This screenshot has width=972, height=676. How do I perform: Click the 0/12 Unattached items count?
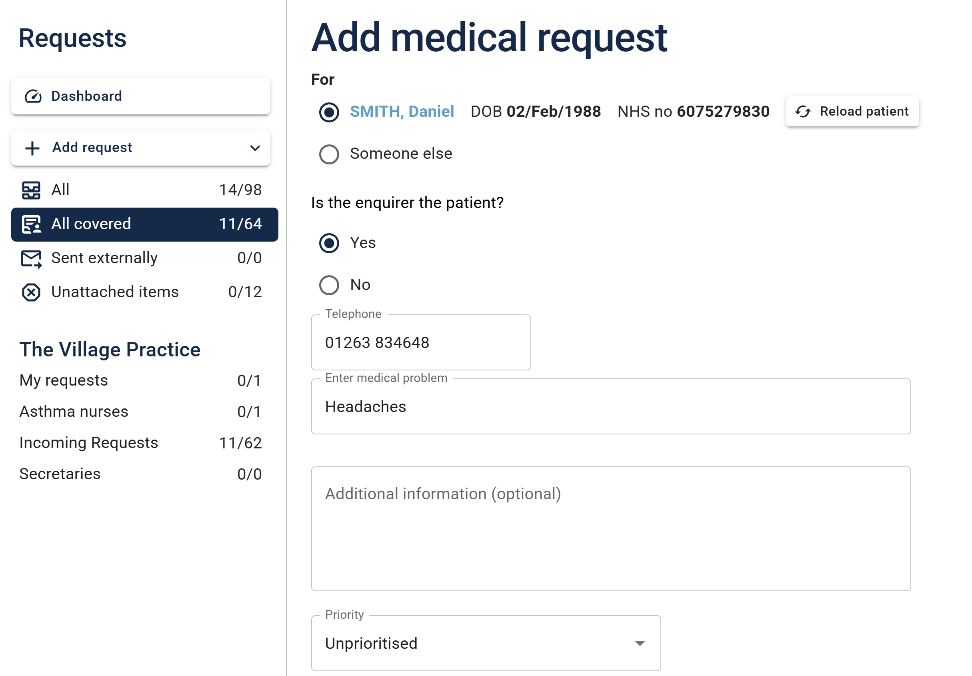(x=245, y=292)
